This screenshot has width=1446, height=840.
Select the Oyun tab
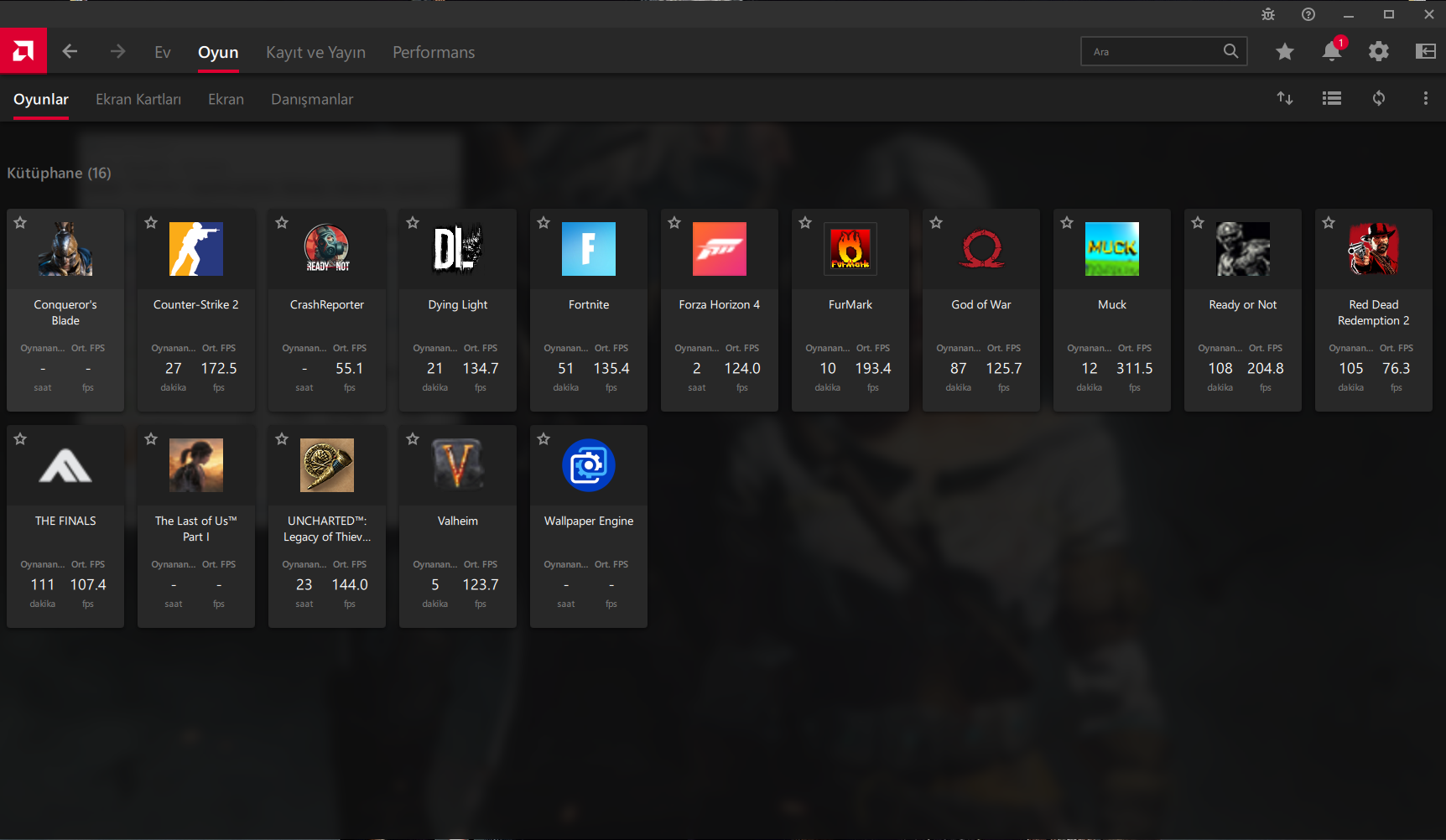click(x=218, y=52)
